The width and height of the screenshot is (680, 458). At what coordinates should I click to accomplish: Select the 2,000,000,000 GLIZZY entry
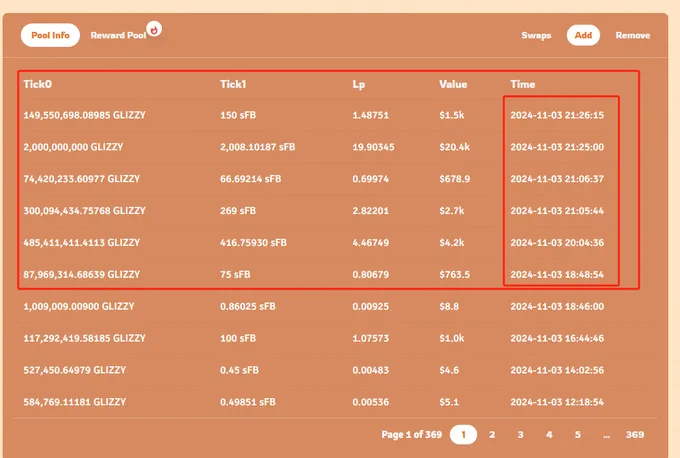[73, 147]
